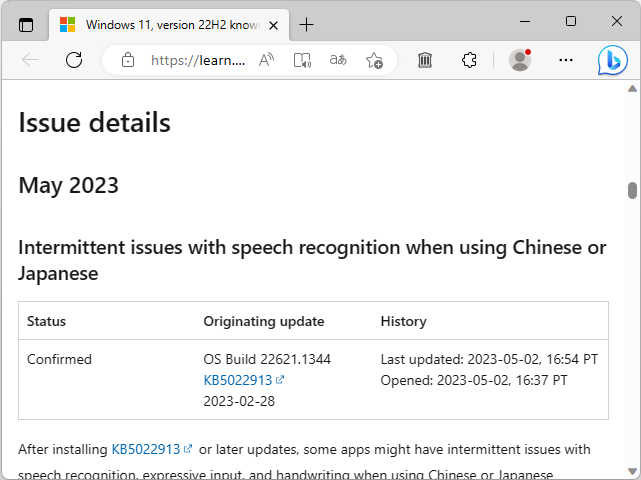Click the Issue details heading
Image resolution: width=641 pixels, height=480 pixels.
(x=94, y=122)
